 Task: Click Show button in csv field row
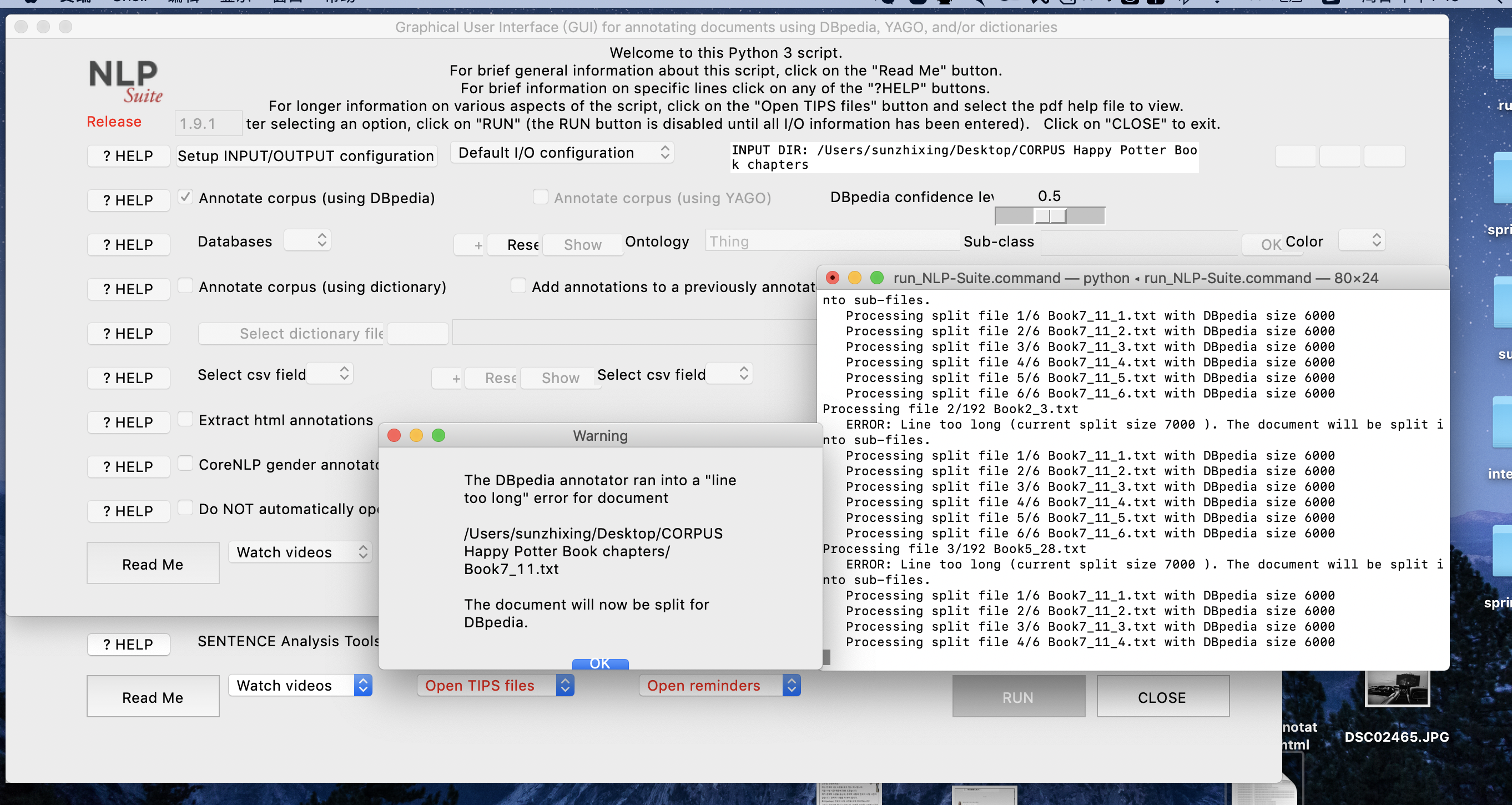(x=560, y=378)
